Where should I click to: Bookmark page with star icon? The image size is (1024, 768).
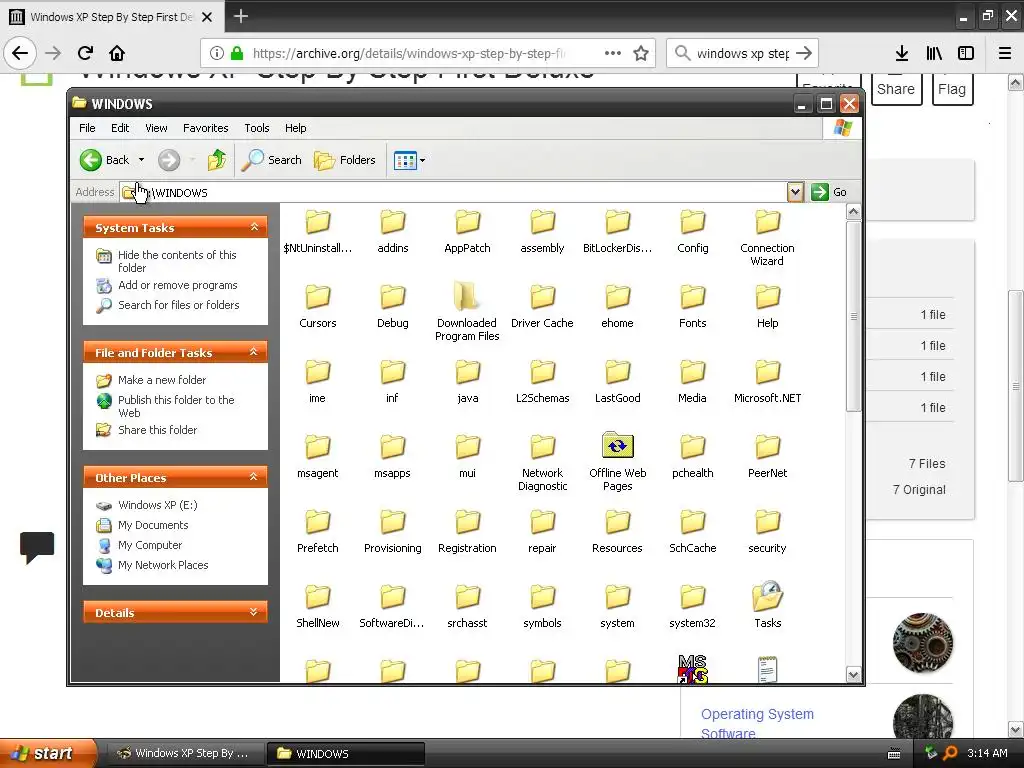click(641, 53)
